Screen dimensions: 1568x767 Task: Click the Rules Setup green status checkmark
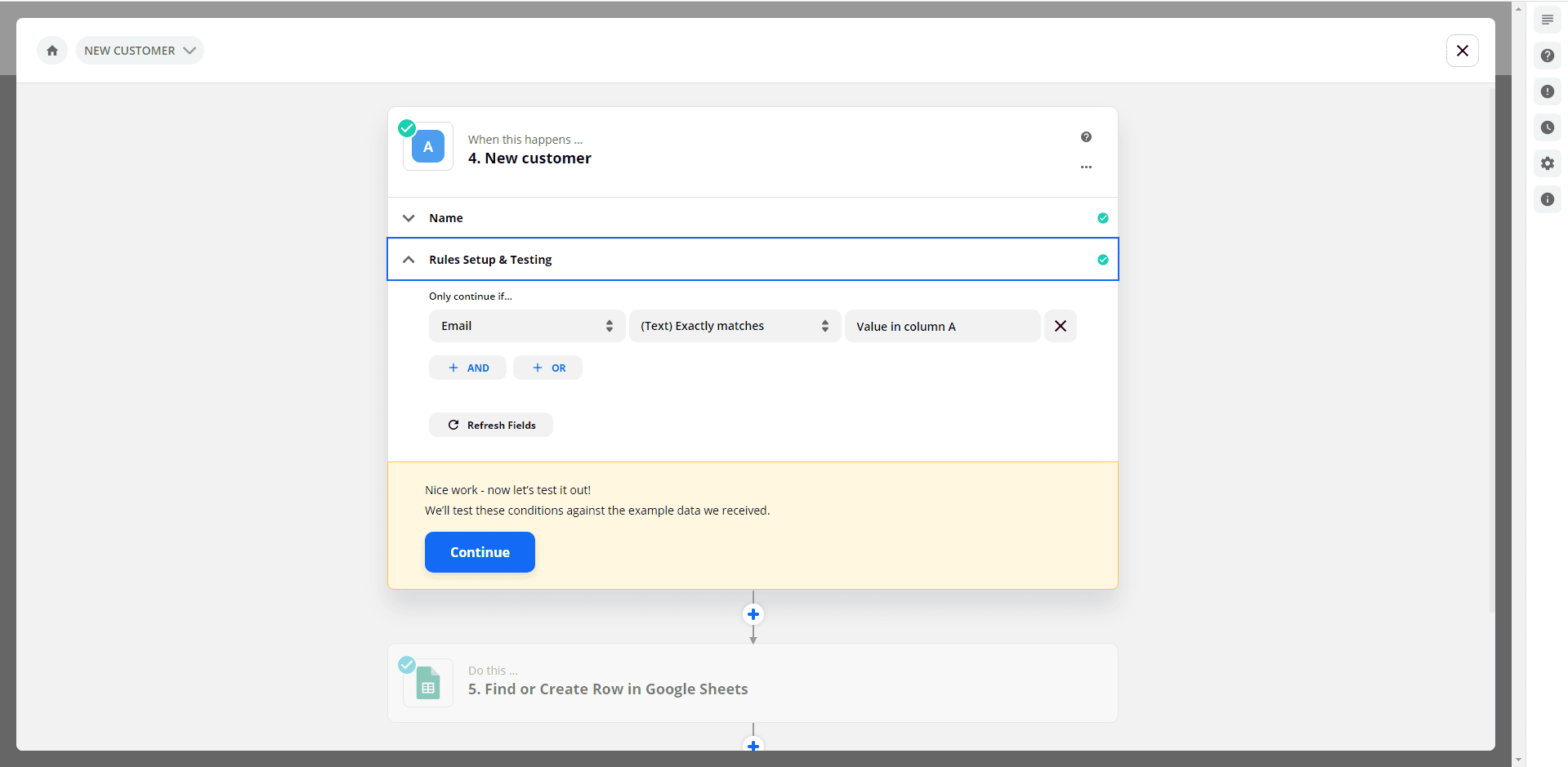(x=1102, y=260)
